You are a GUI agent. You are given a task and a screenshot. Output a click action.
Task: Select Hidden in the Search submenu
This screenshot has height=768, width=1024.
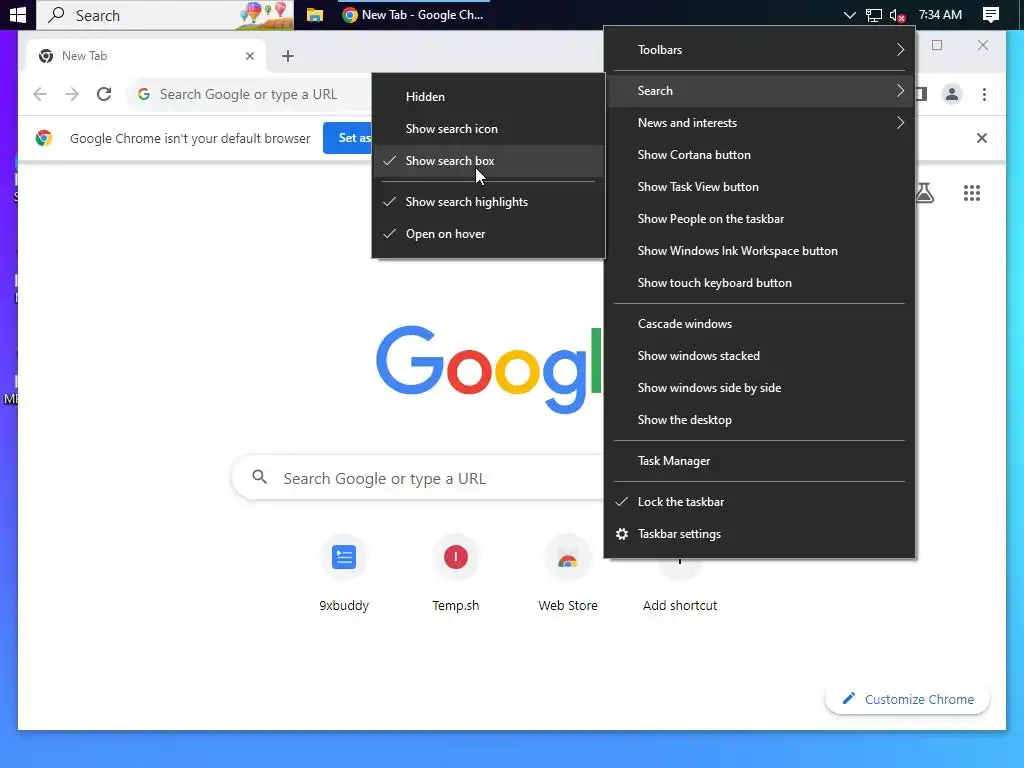tap(488, 97)
